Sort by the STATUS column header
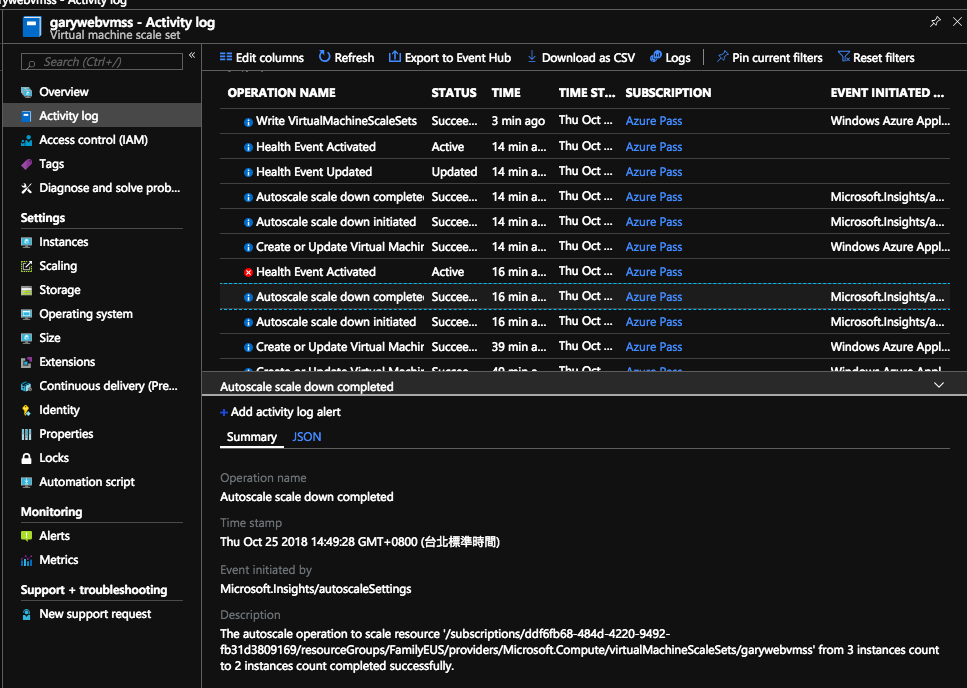 (x=454, y=93)
